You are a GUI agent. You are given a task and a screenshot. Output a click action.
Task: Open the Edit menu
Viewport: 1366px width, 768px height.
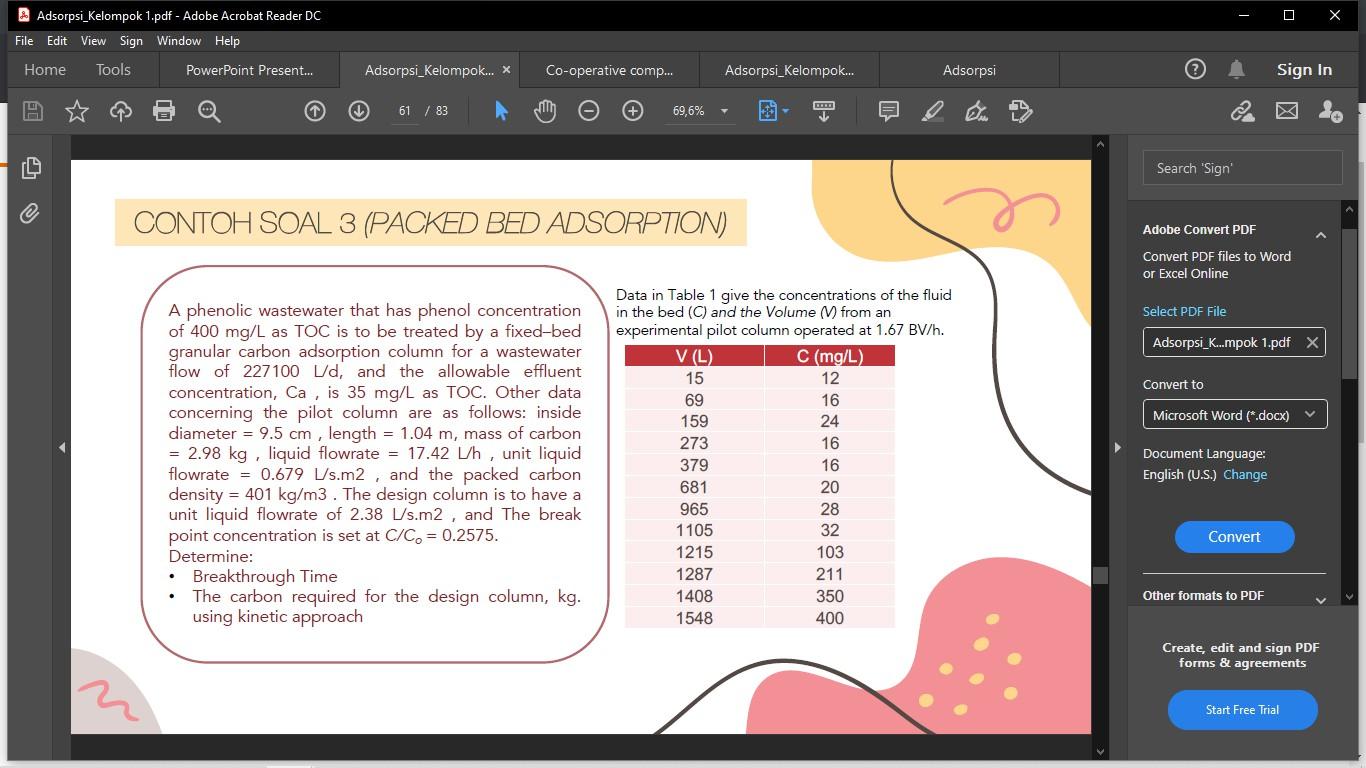[x=57, y=41]
